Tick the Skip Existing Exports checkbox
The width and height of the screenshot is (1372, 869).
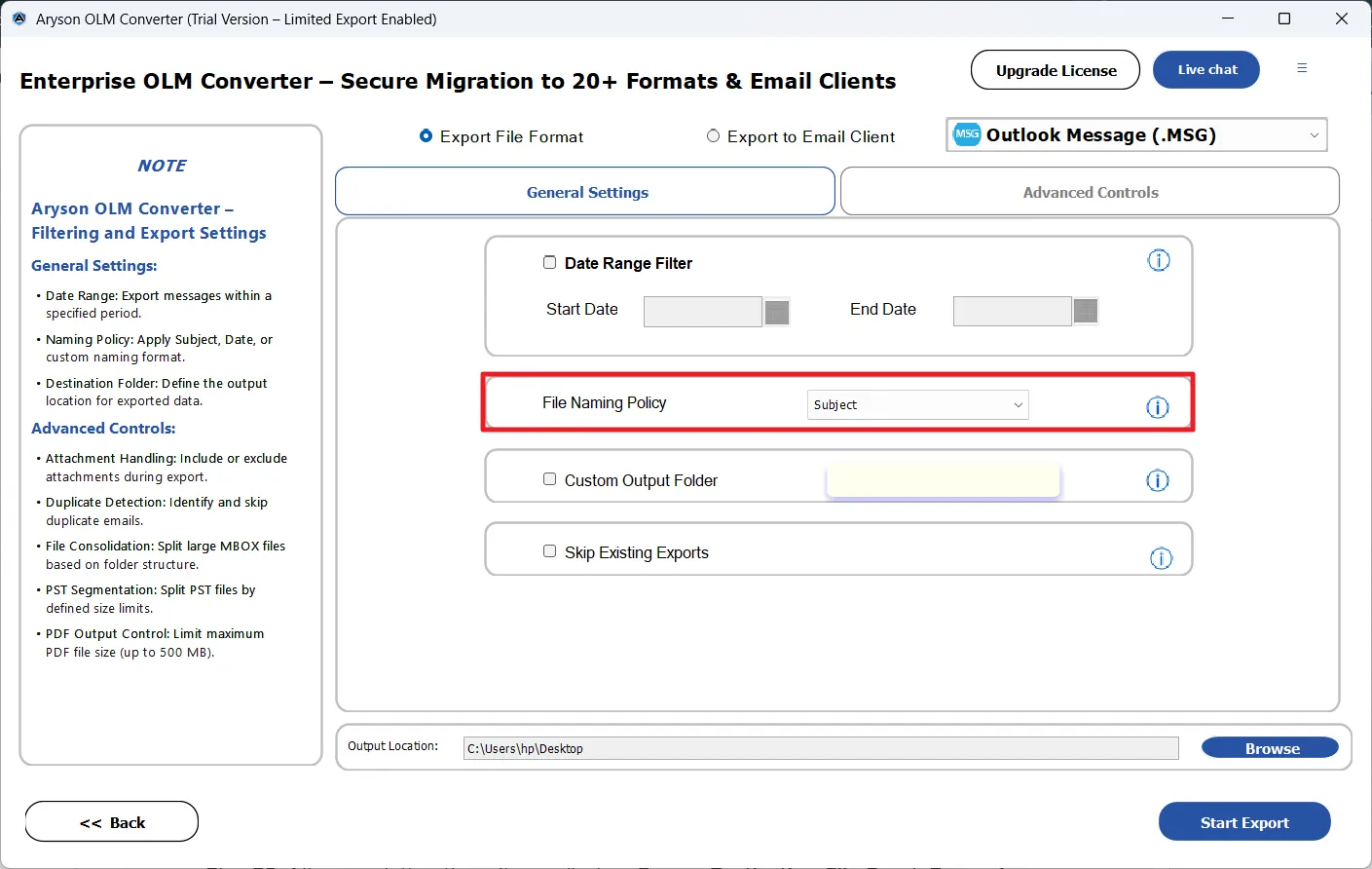point(549,551)
